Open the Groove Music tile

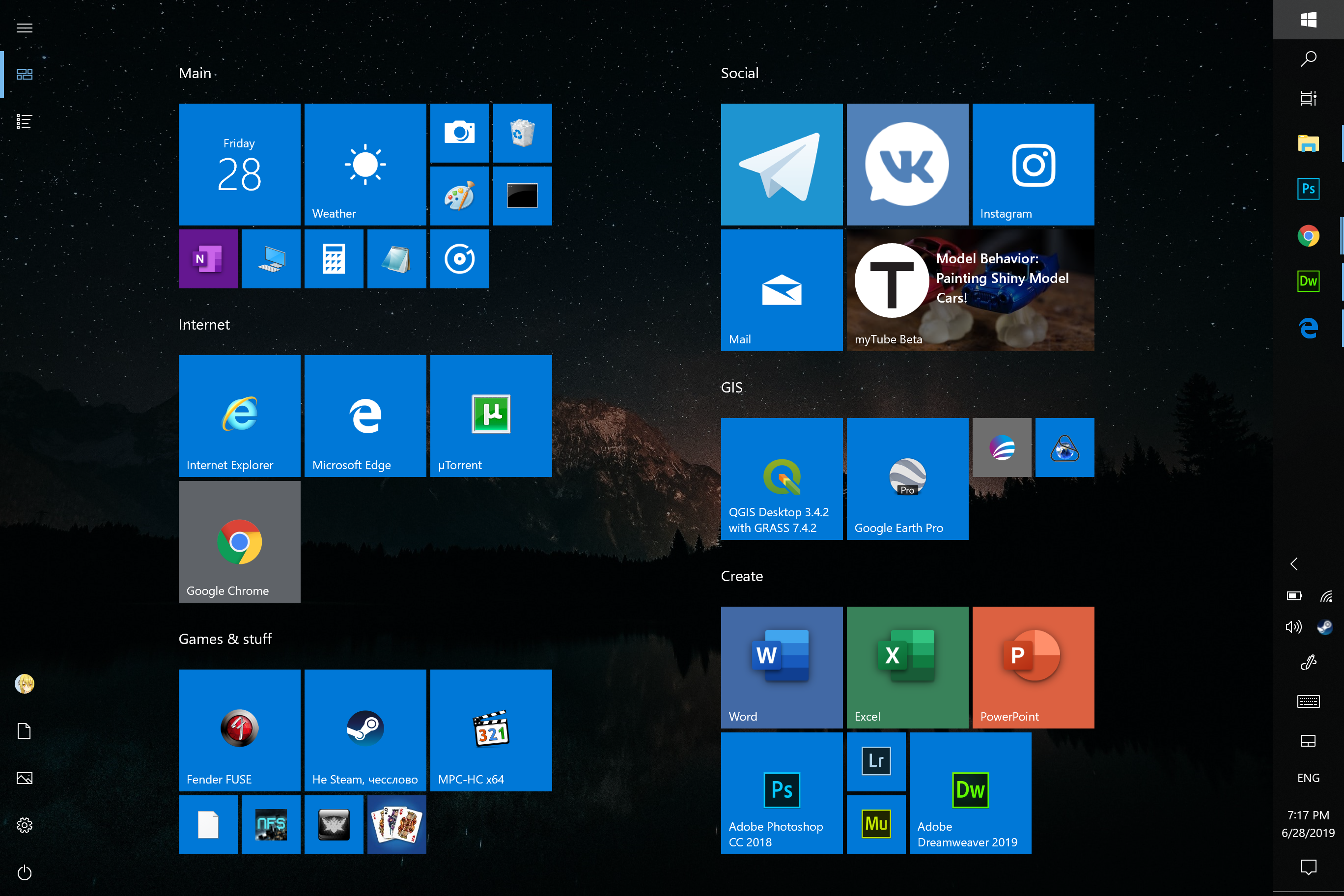459,259
